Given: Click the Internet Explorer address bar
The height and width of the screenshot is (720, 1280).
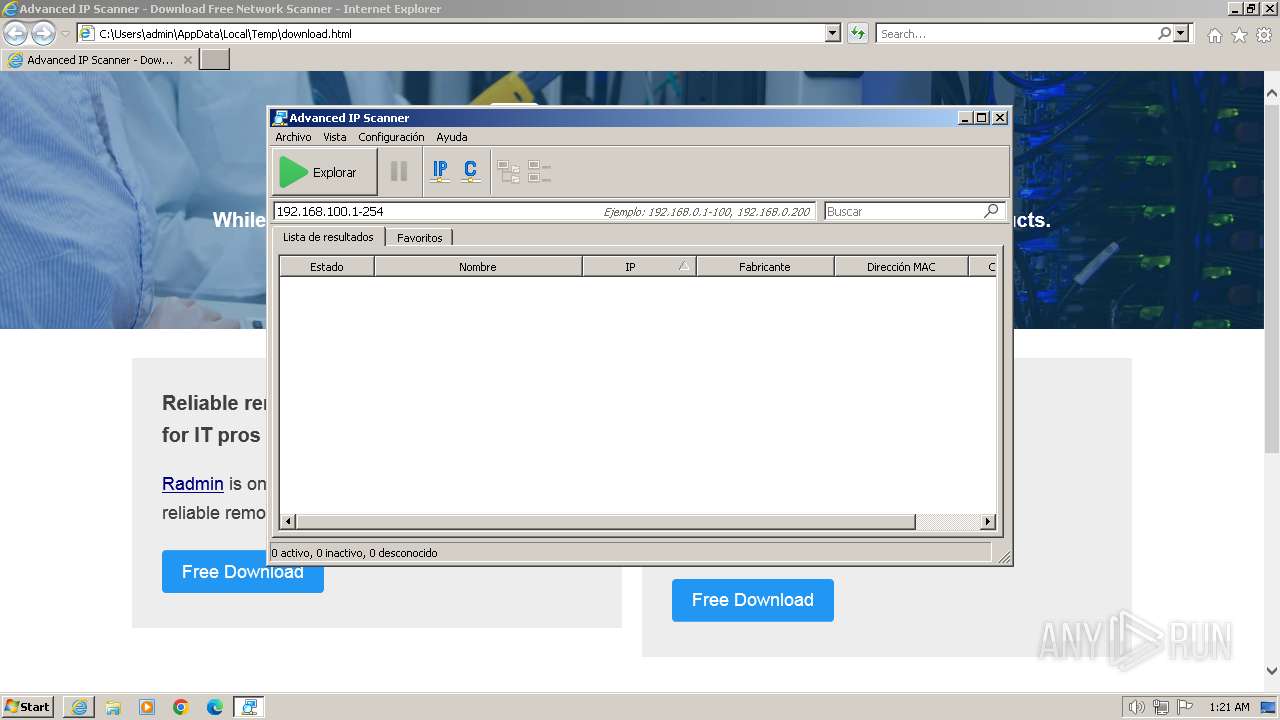Looking at the screenshot, I should coord(452,33).
